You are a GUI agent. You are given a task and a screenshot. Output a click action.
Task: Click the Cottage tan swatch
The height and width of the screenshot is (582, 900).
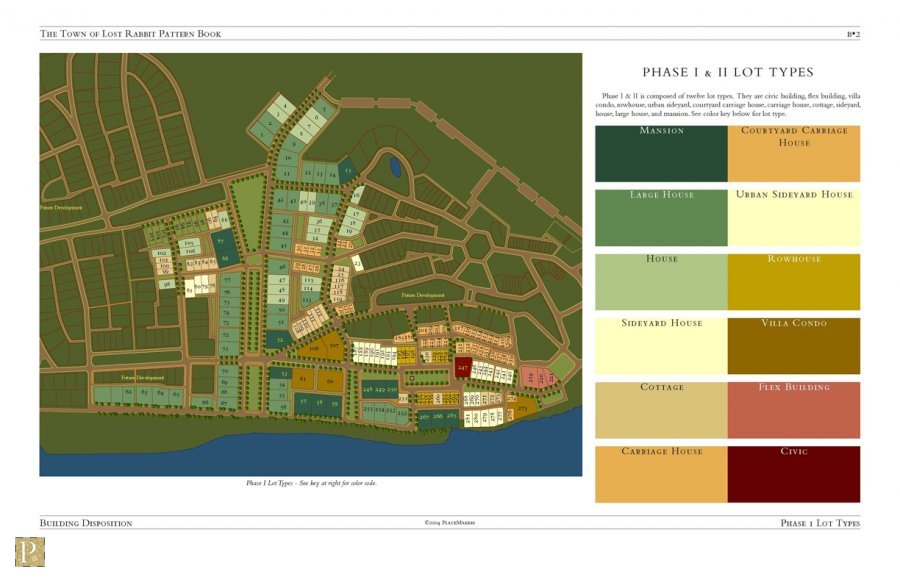pos(661,409)
